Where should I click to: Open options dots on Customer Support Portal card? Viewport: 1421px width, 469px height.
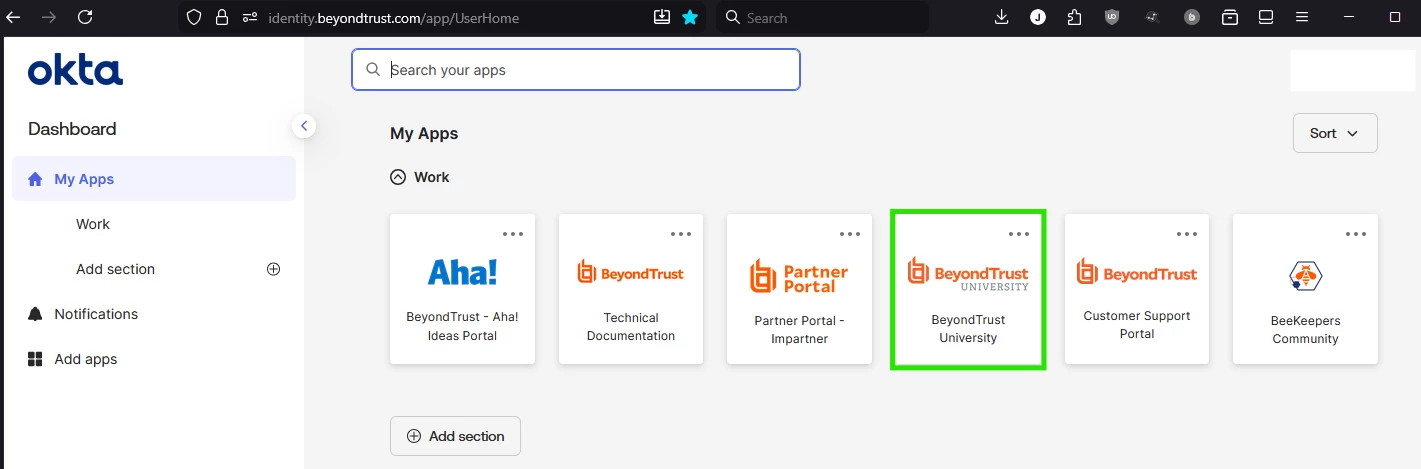[x=1187, y=234]
